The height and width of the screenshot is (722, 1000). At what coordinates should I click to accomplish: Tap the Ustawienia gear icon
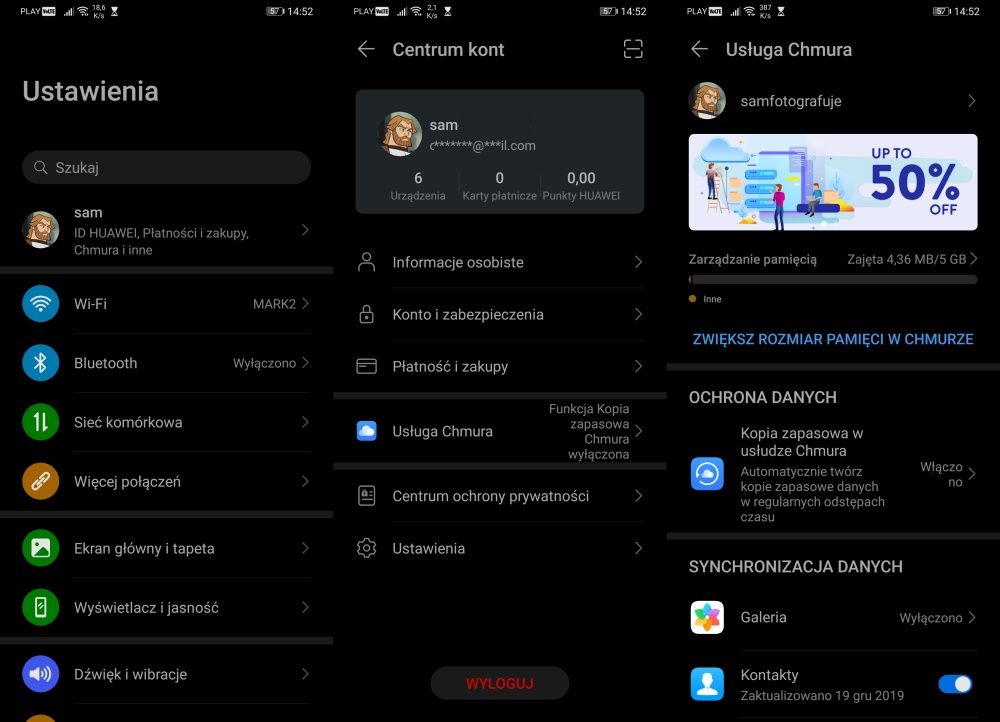[367, 548]
